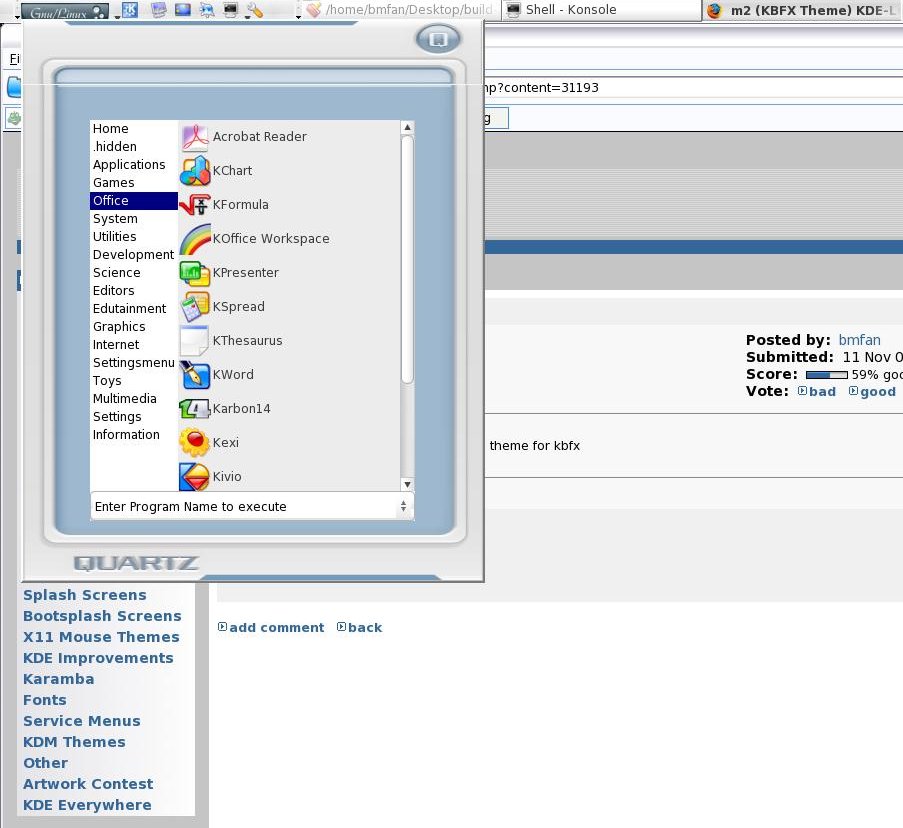Select Utilities category in menu

coord(134,236)
